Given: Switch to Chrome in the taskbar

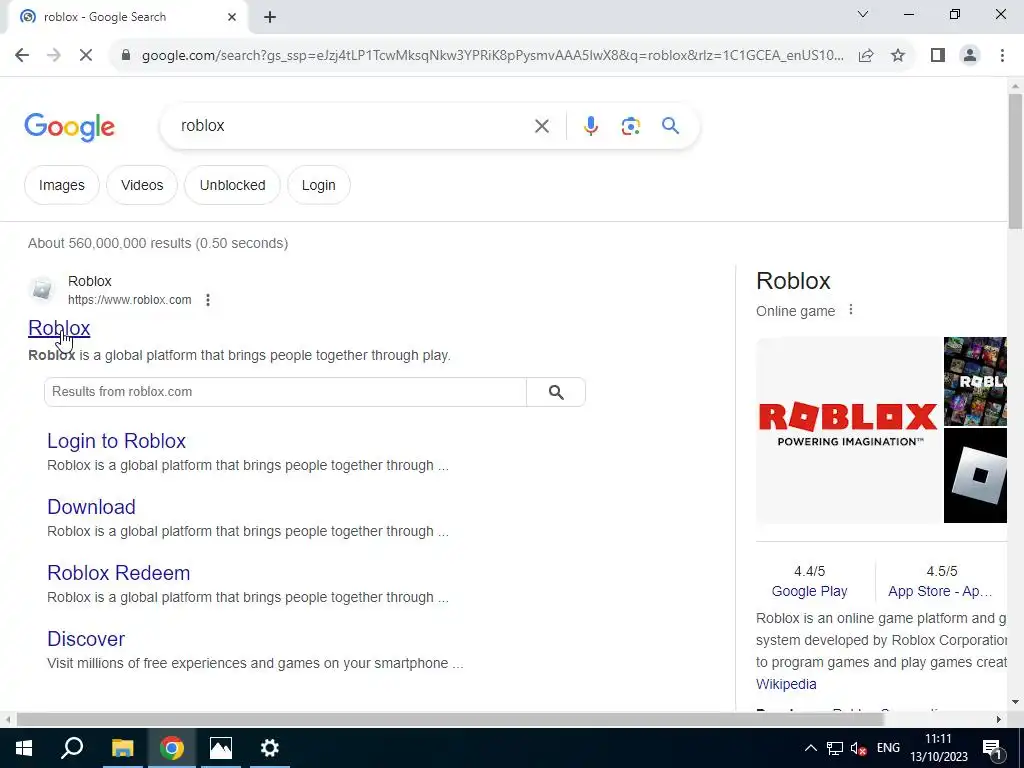Looking at the screenshot, I should click(172, 748).
